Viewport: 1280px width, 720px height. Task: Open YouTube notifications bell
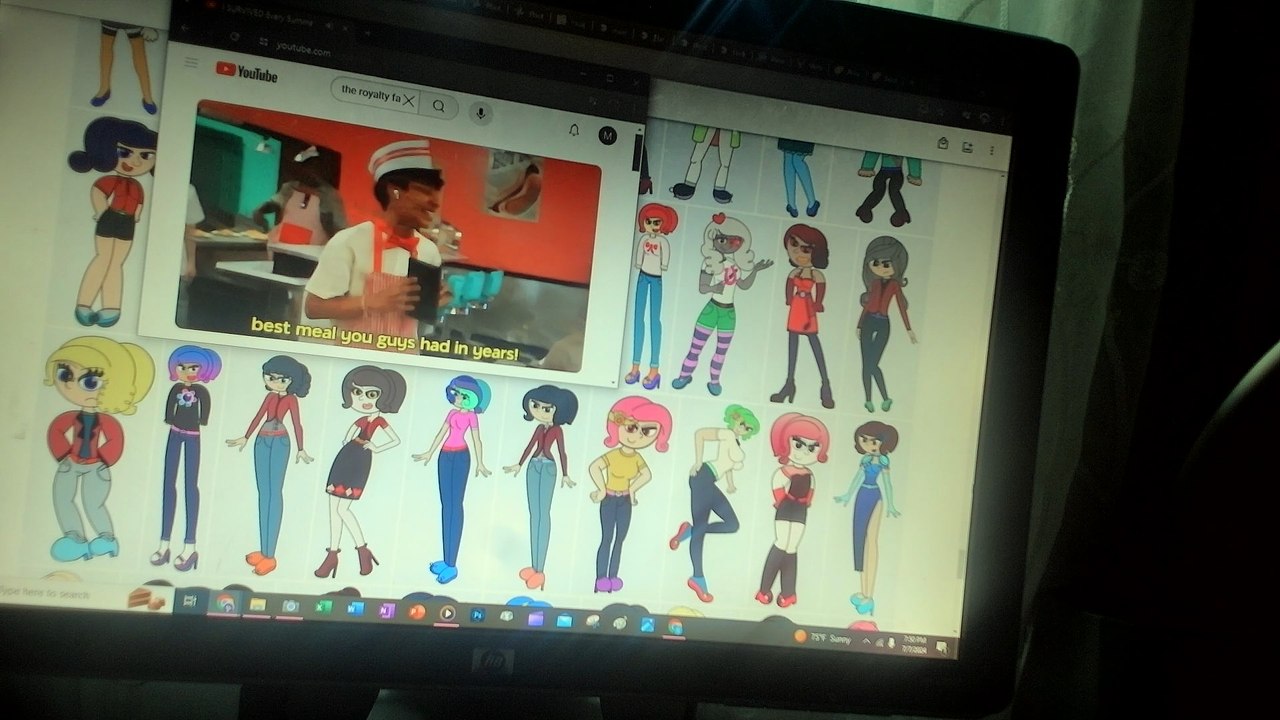point(574,129)
